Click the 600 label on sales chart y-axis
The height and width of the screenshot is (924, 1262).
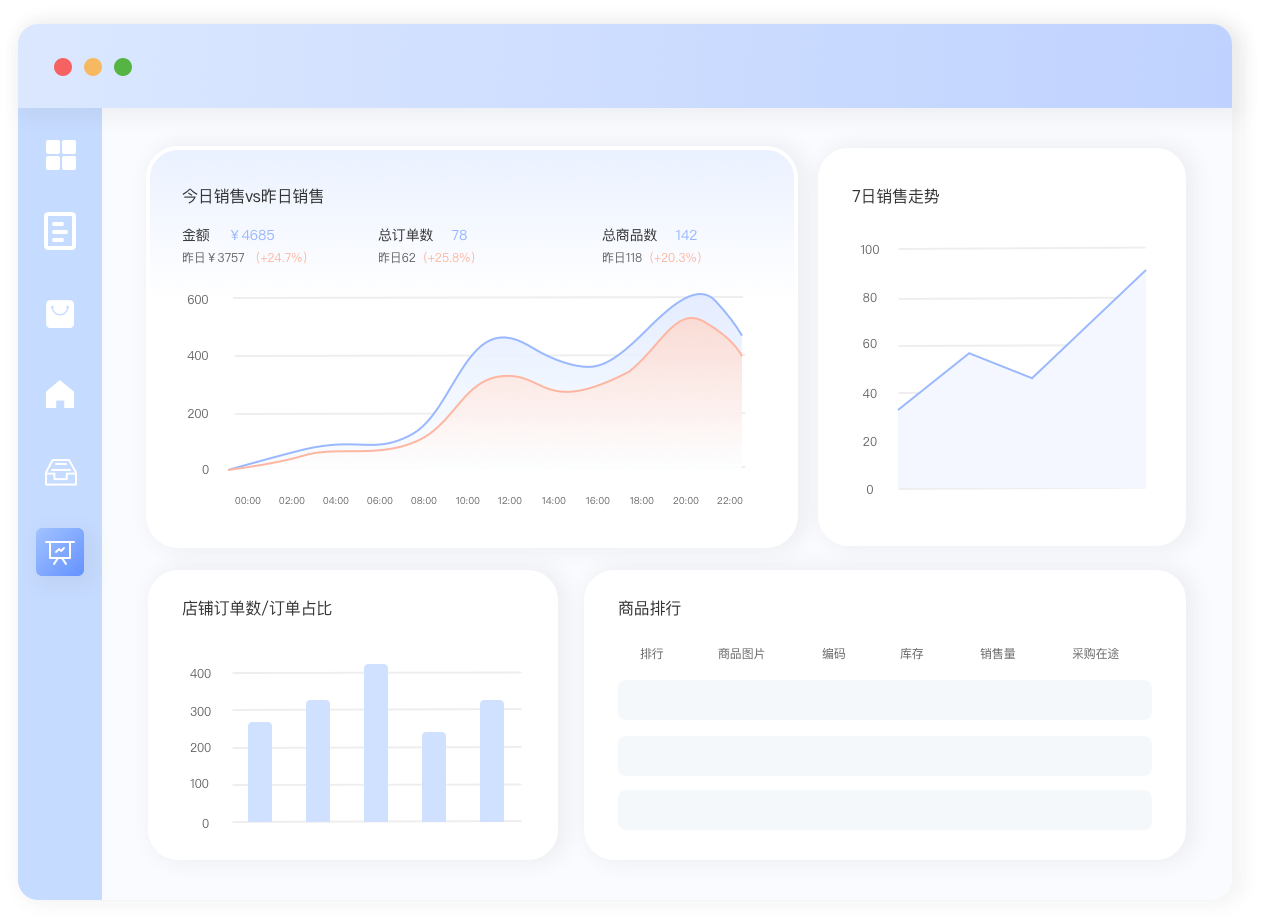point(198,300)
